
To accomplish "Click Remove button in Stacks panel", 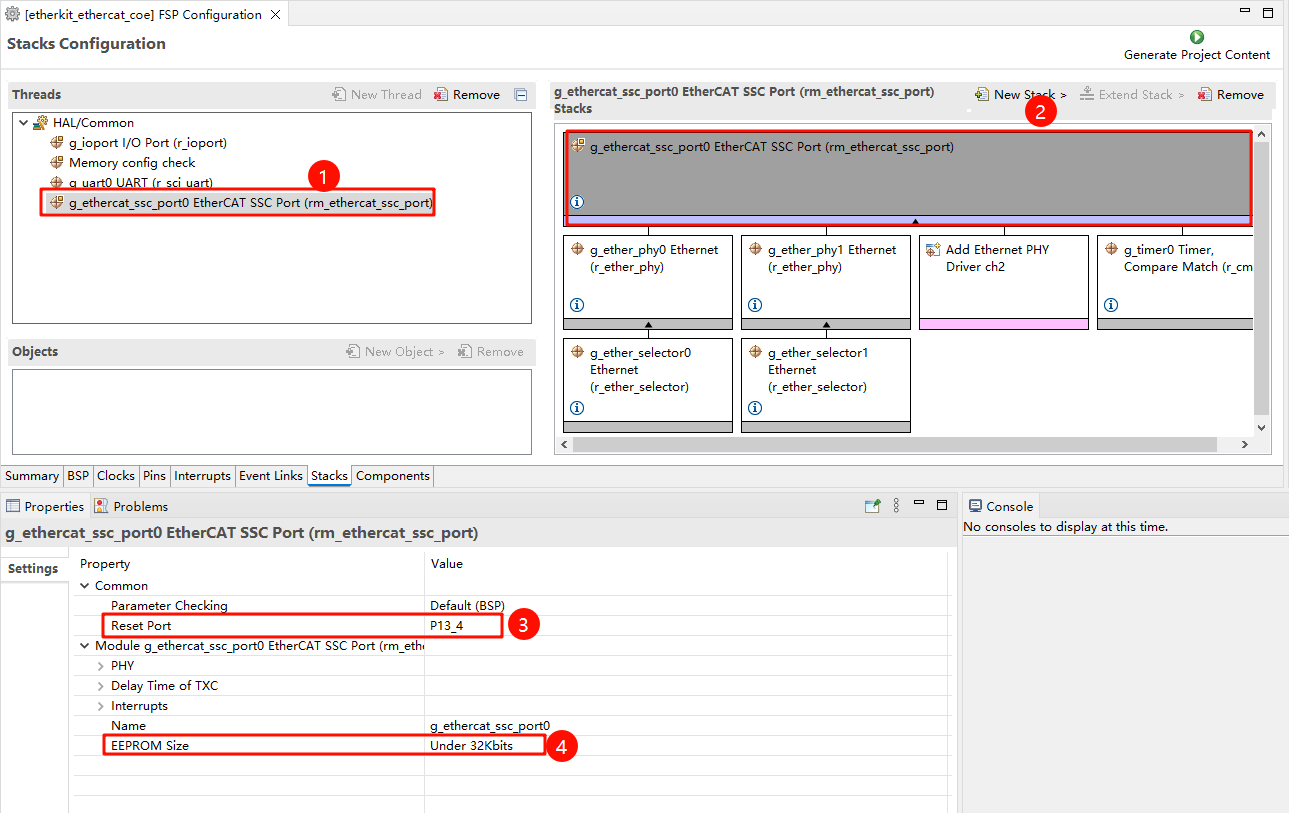I will coord(1231,95).
